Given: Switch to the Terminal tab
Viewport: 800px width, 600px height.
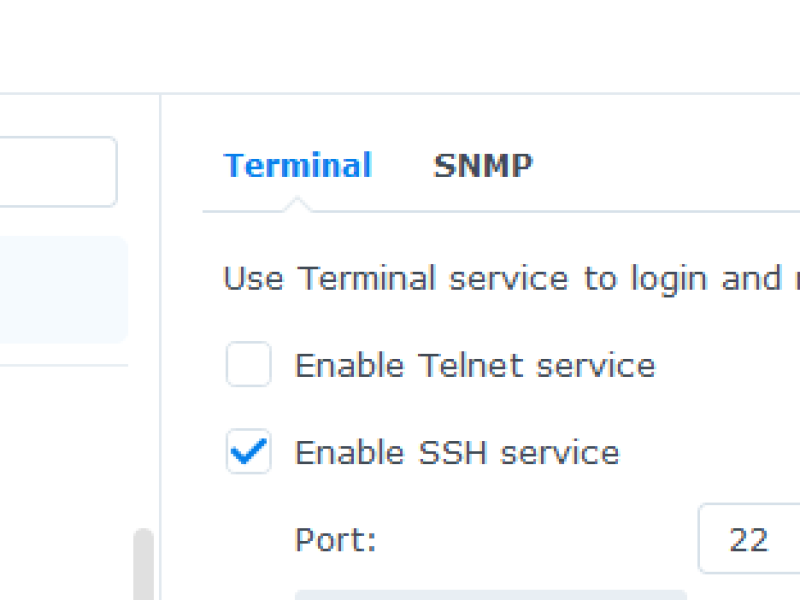Looking at the screenshot, I should (297, 165).
